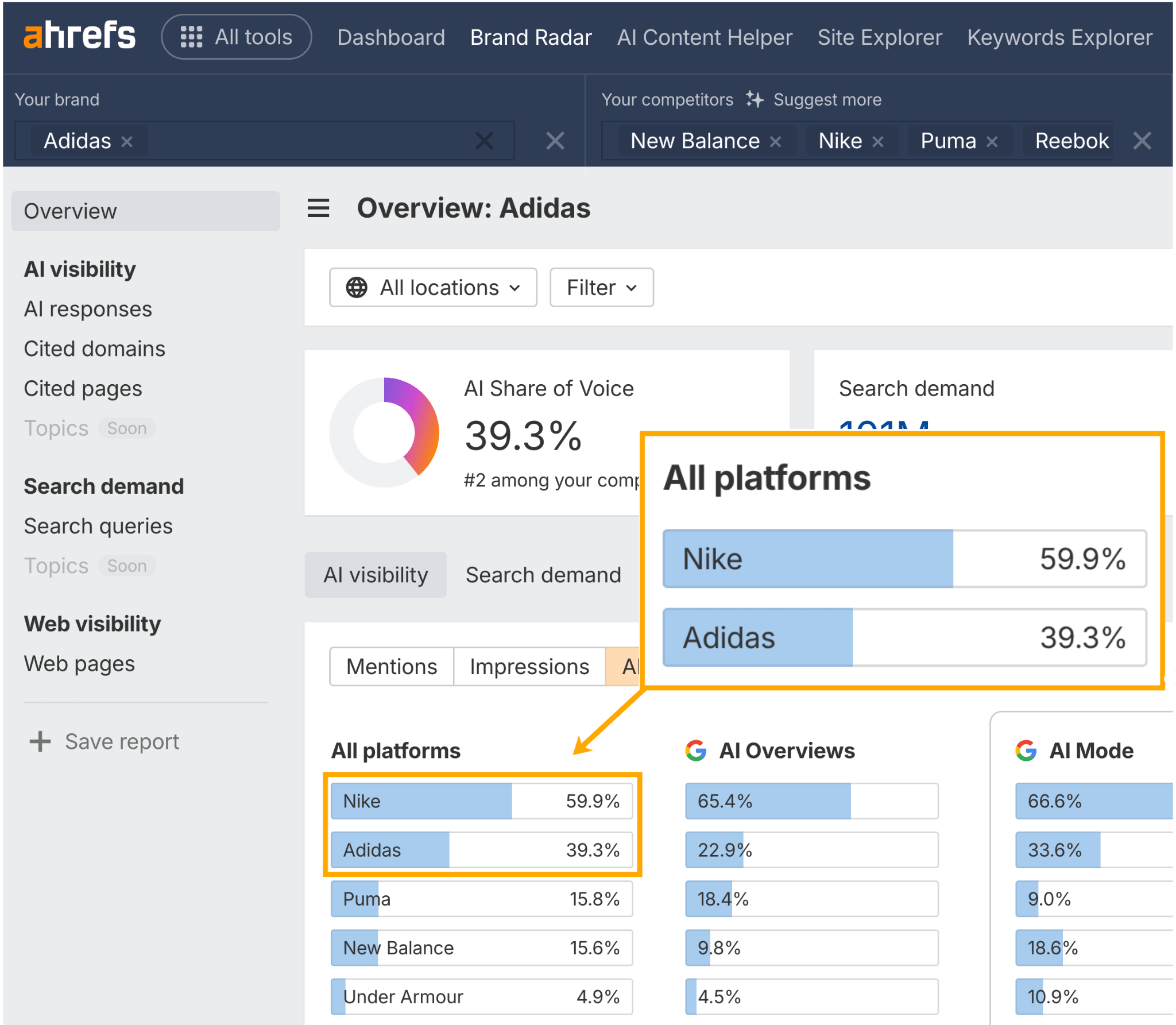The image size is (1176, 1025).
Task: Click the AI Overviews 18.4% bar
Action: [812, 899]
